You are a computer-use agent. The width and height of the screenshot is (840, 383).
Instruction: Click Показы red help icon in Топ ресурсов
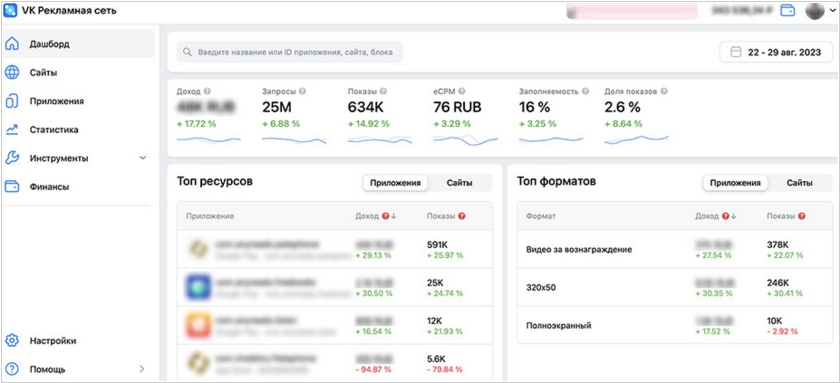(x=462, y=216)
